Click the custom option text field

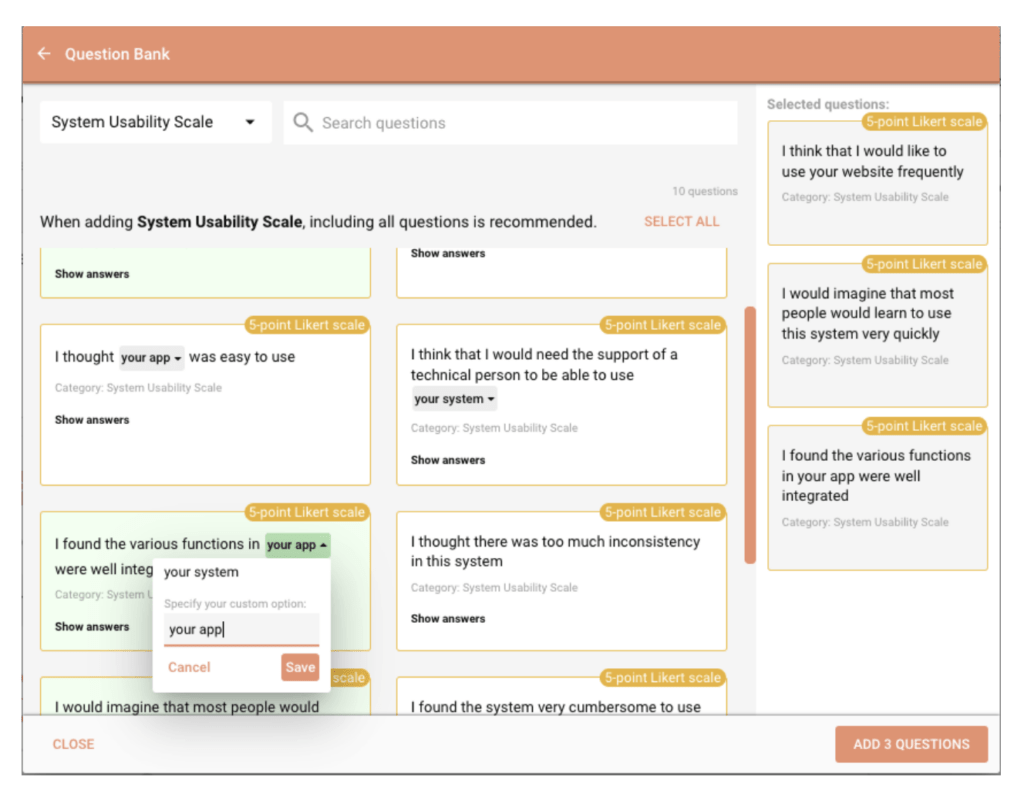pos(240,630)
